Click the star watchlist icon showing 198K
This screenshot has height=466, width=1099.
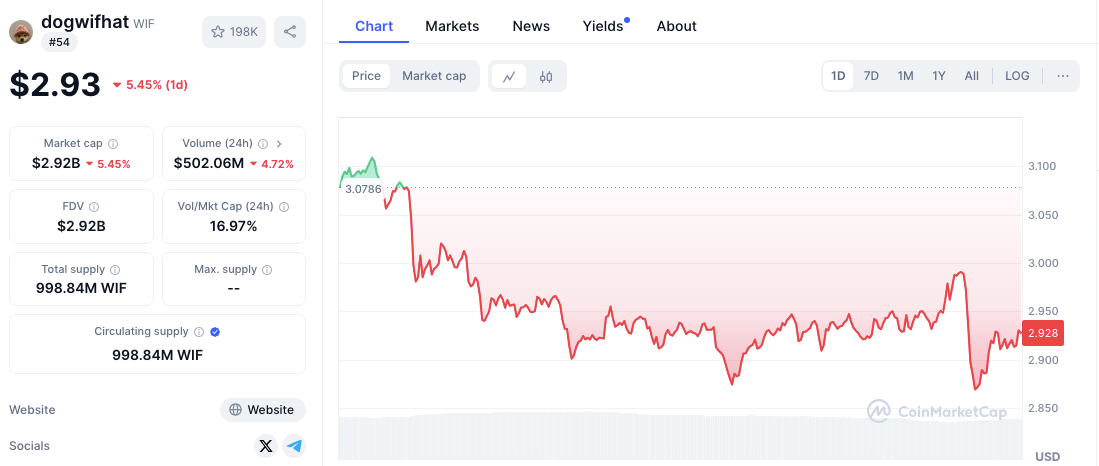click(x=233, y=32)
